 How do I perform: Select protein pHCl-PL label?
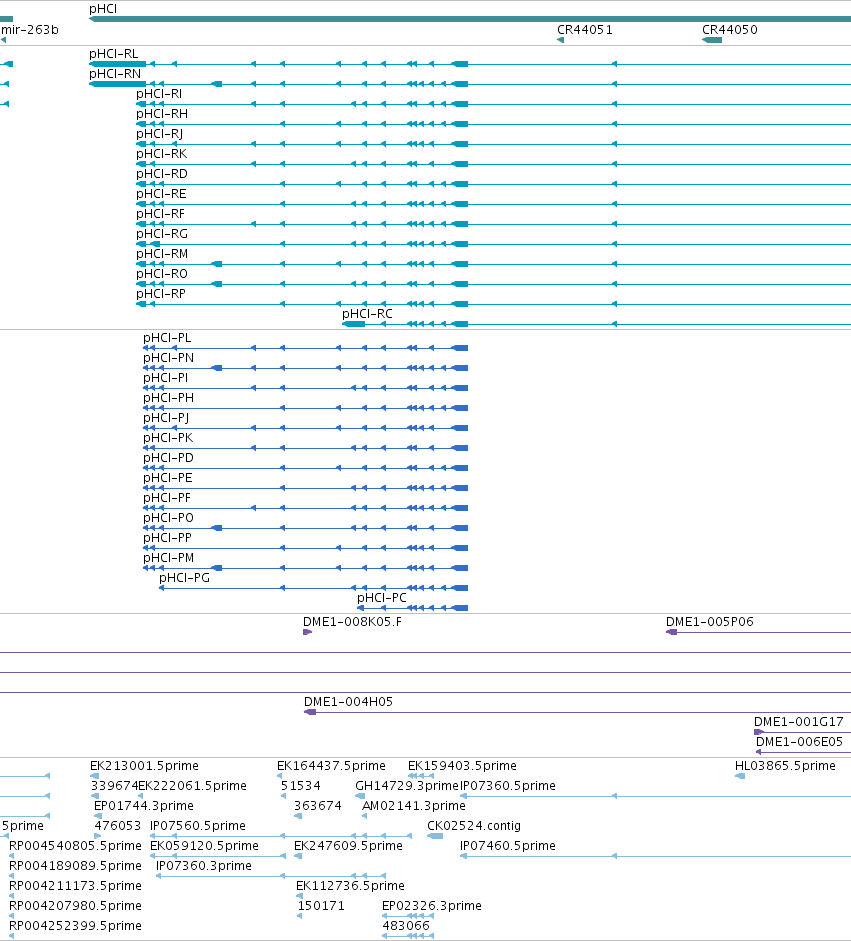(x=167, y=337)
